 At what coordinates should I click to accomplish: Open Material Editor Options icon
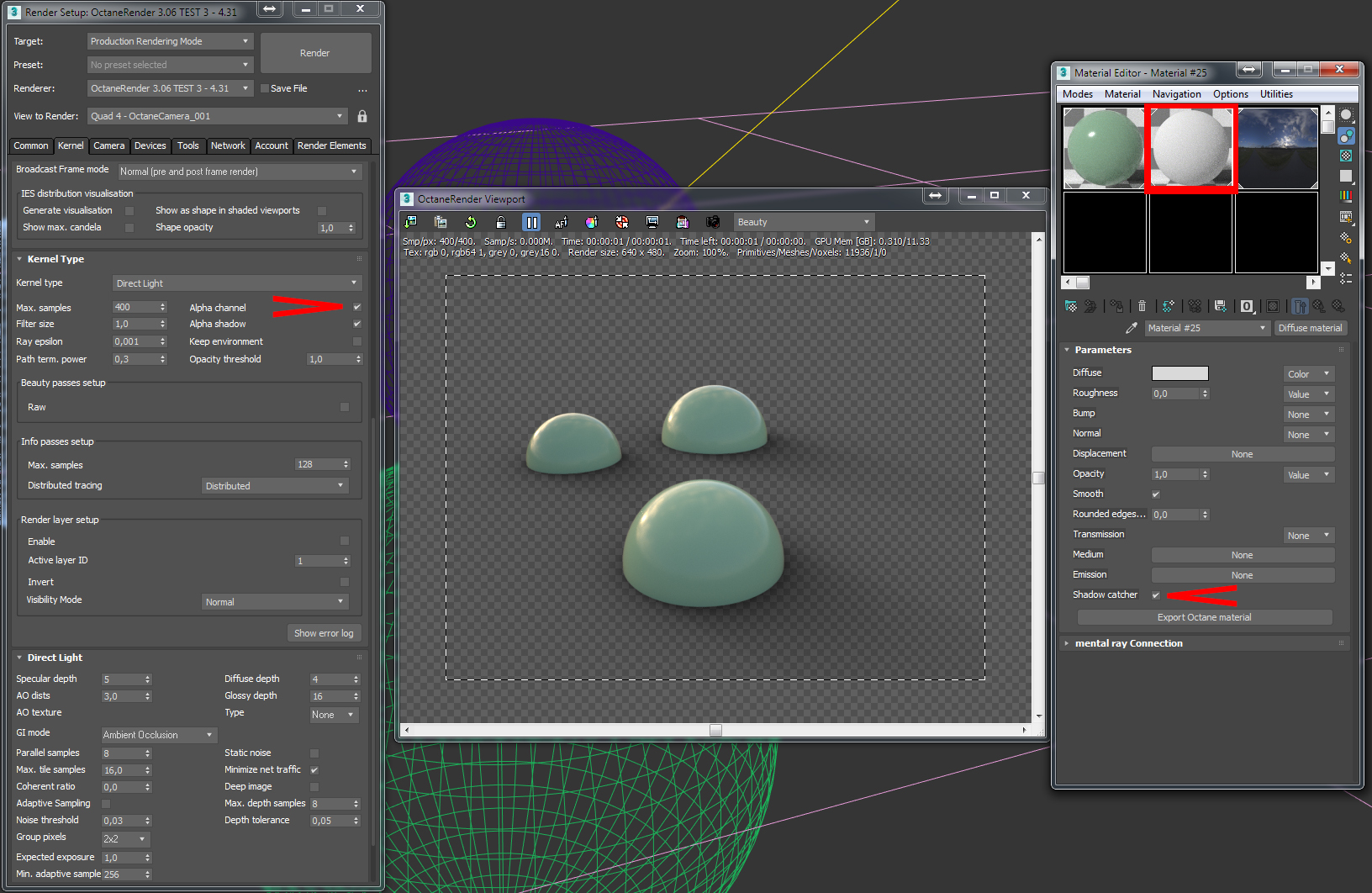pyautogui.click(x=1346, y=238)
